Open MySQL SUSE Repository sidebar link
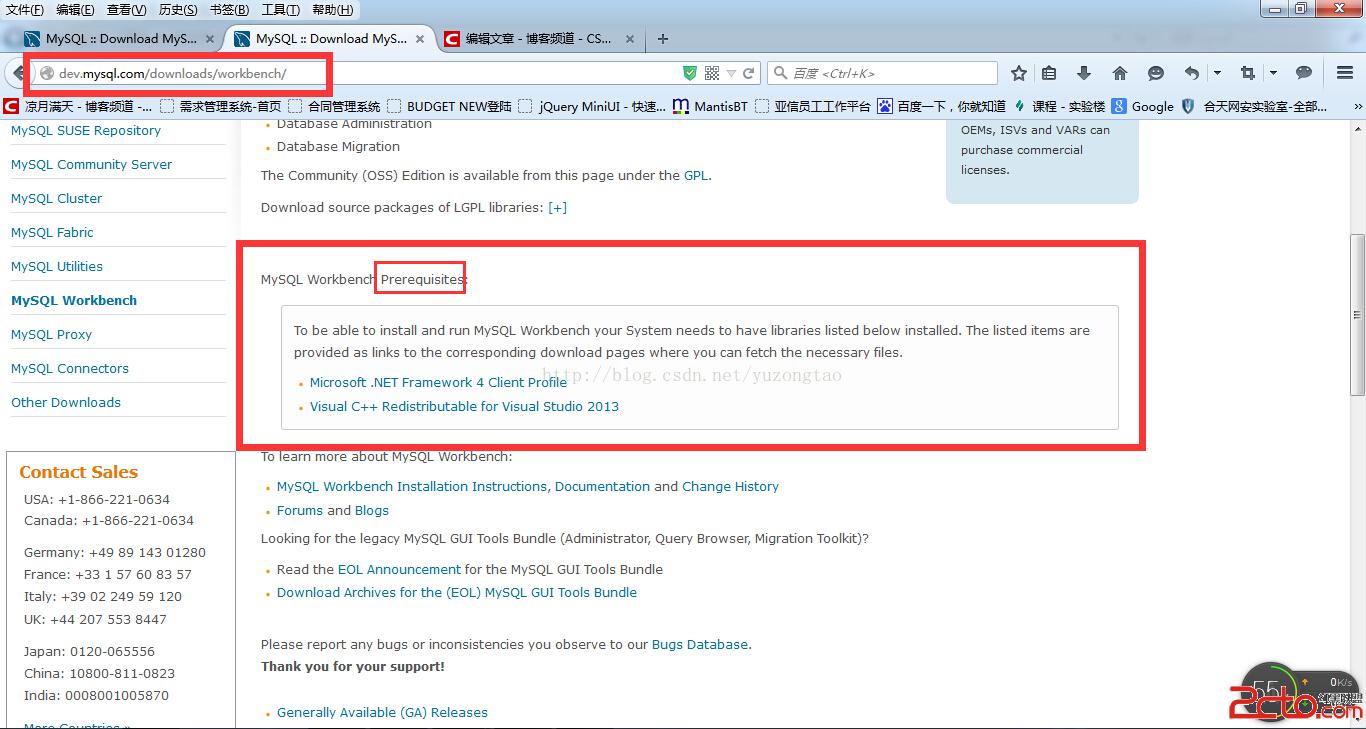The width and height of the screenshot is (1366, 729). [x=86, y=130]
